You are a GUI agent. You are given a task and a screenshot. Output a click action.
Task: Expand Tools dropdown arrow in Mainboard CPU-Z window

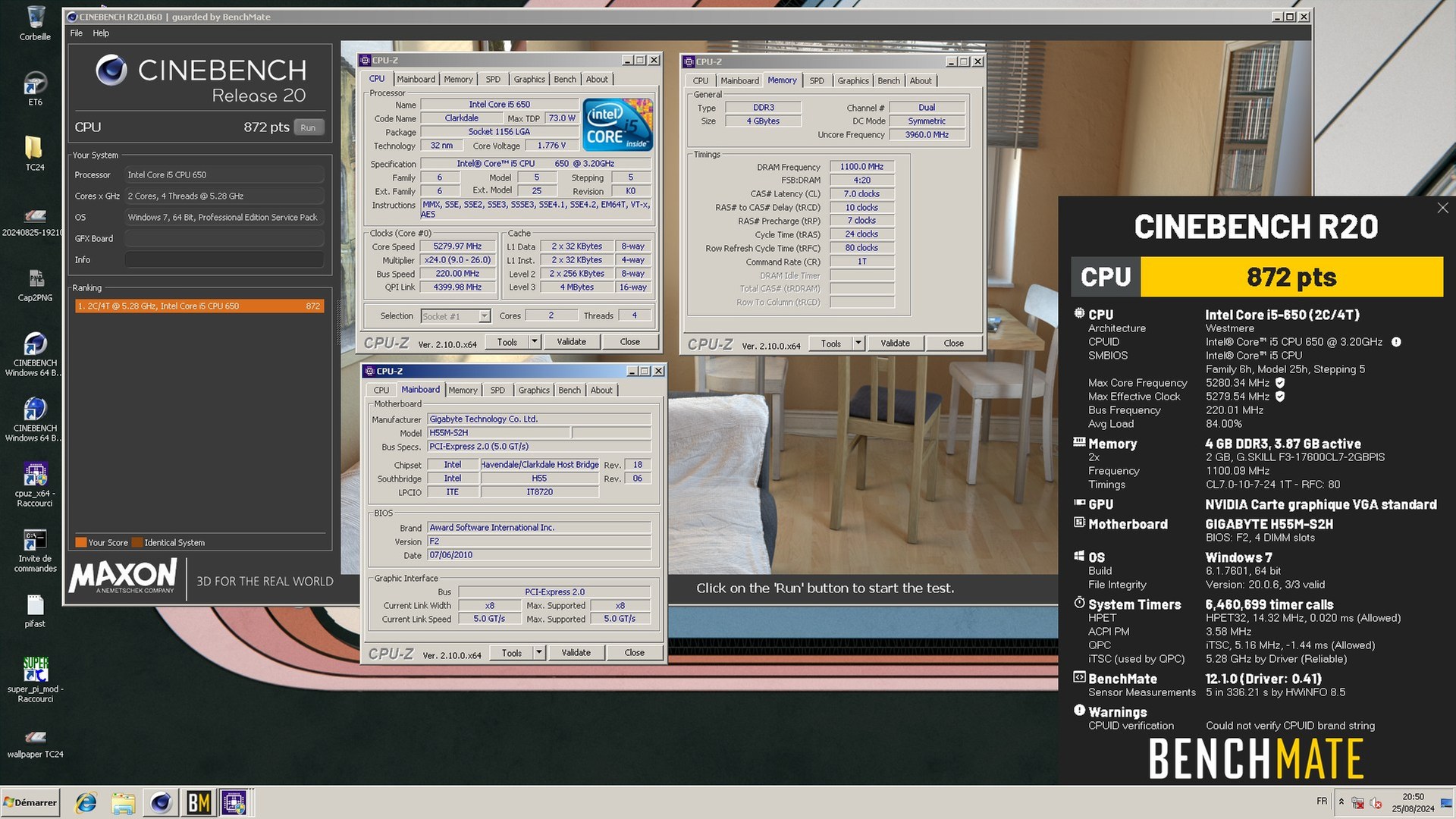point(539,653)
